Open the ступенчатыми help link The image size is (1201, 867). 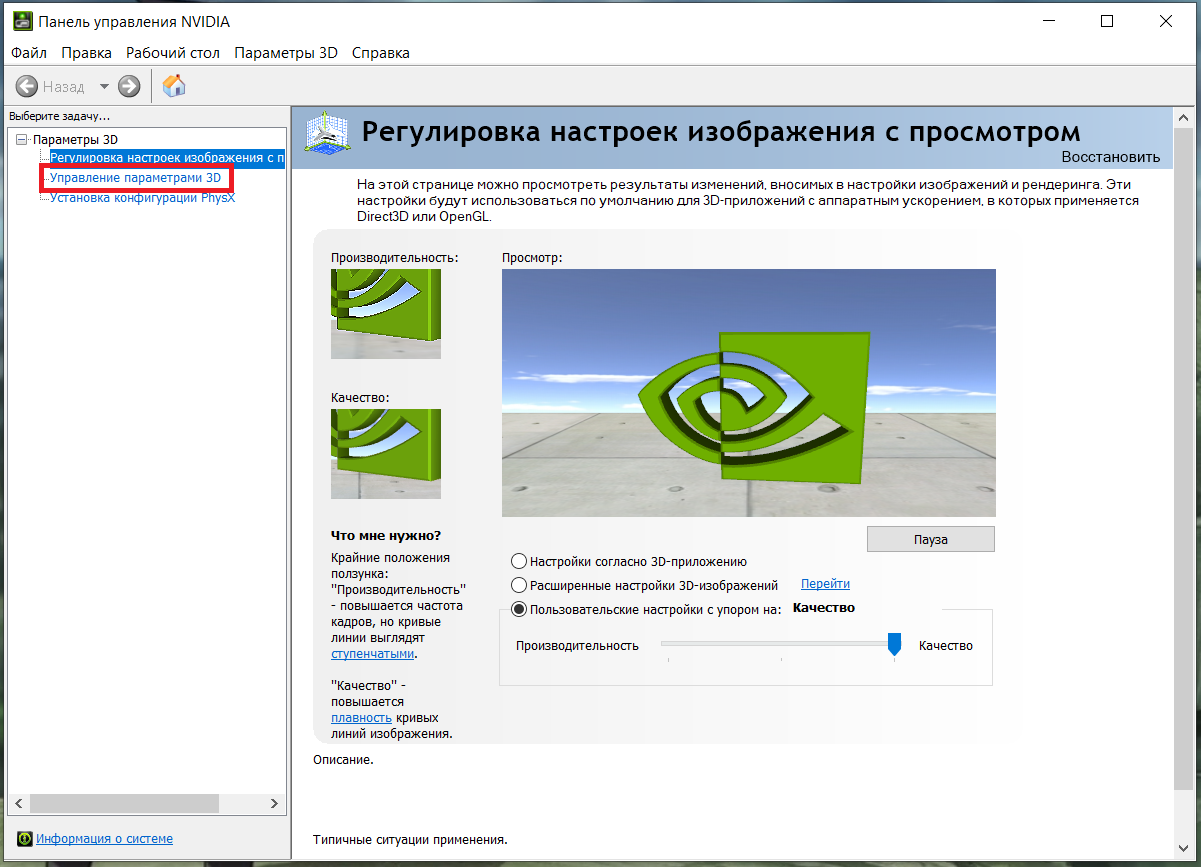[372, 653]
